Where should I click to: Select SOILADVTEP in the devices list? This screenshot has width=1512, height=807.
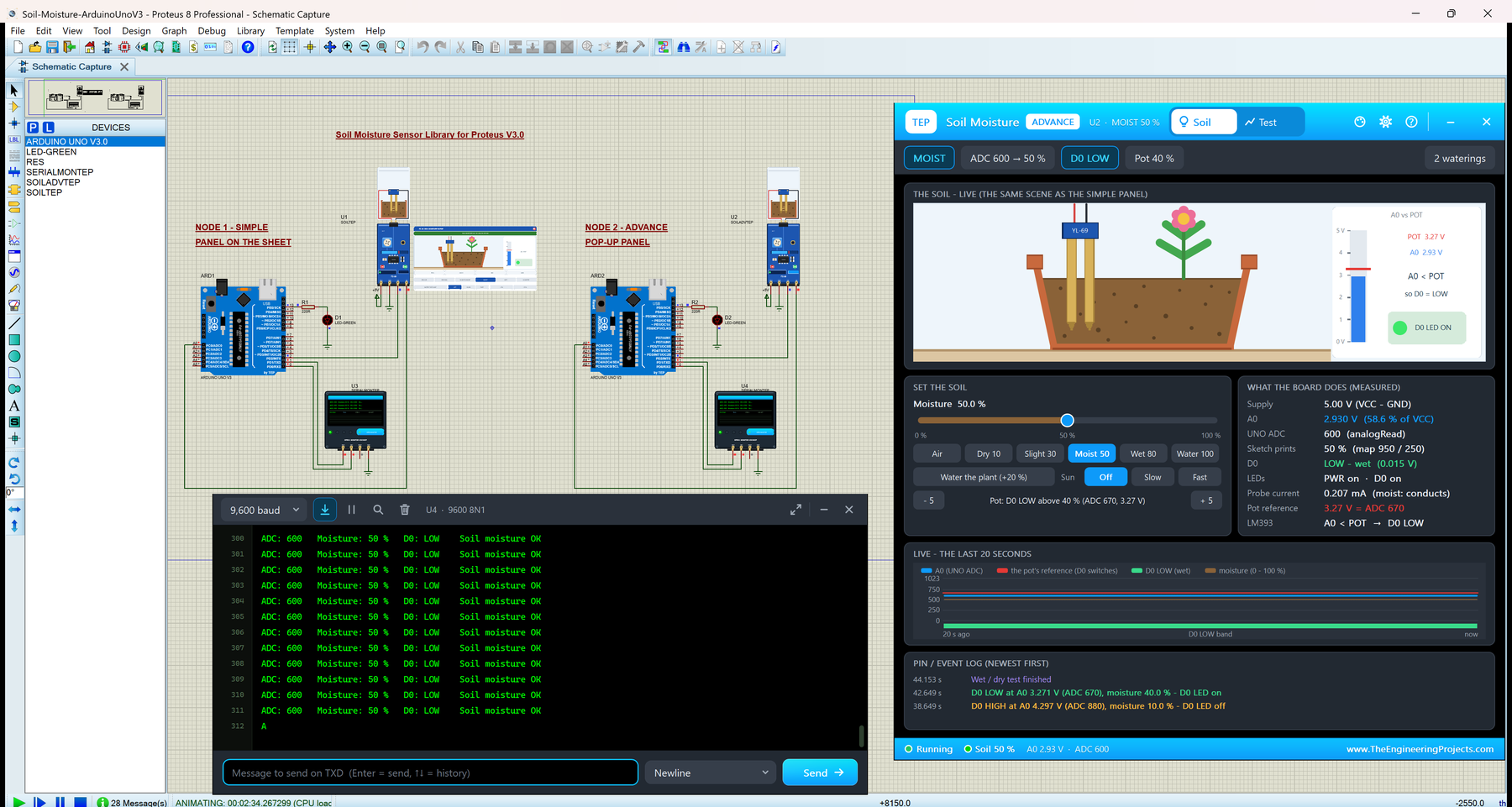tap(54, 182)
